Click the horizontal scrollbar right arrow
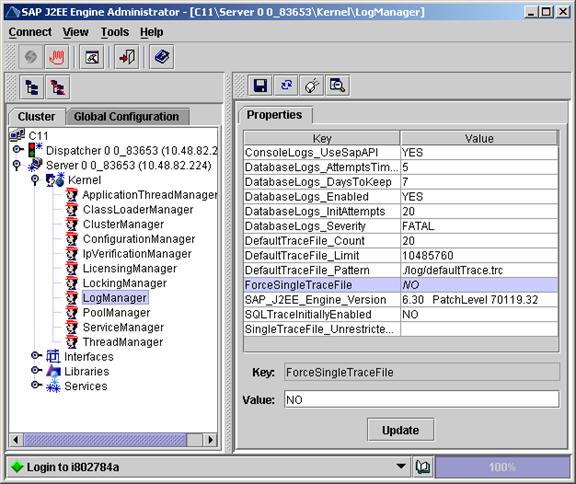This screenshot has height=484, width=576. click(x=210, y=440)
